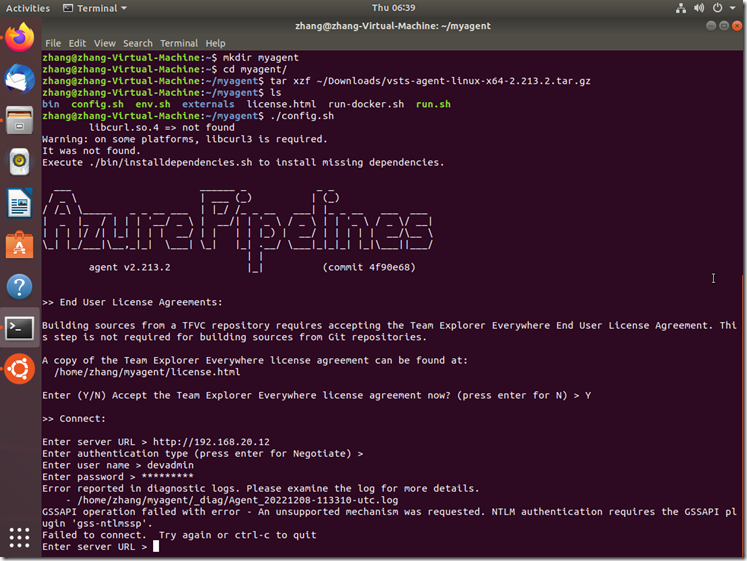The height and width of the screenshot is (561, 747).
Task: Click the text (commit 4f90e68)
Action: pos(369,267)
